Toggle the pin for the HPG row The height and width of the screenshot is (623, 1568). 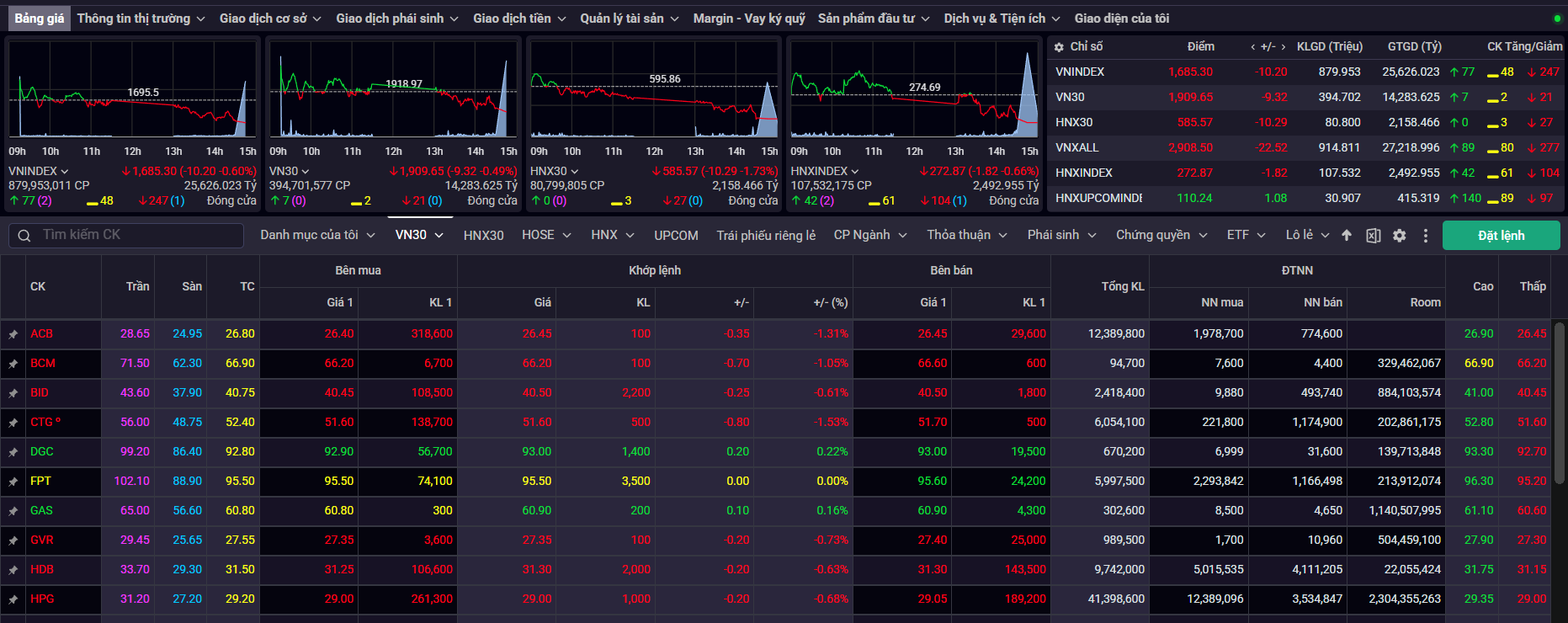click(x=13, y=599)
